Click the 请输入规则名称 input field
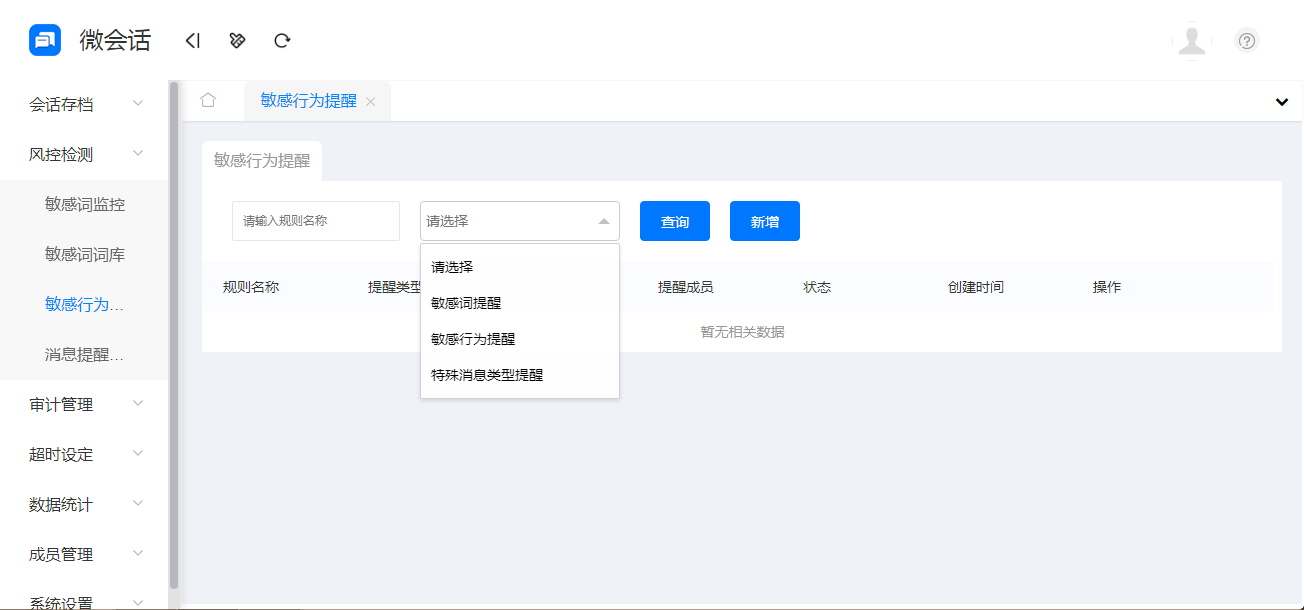The image size is (1304, 610). pos(315,221)
